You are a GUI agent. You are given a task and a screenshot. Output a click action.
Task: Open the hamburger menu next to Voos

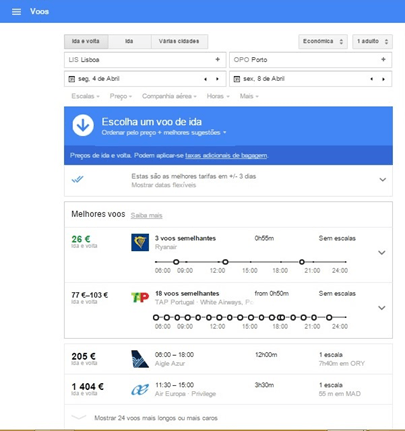[x=16, y=12]
